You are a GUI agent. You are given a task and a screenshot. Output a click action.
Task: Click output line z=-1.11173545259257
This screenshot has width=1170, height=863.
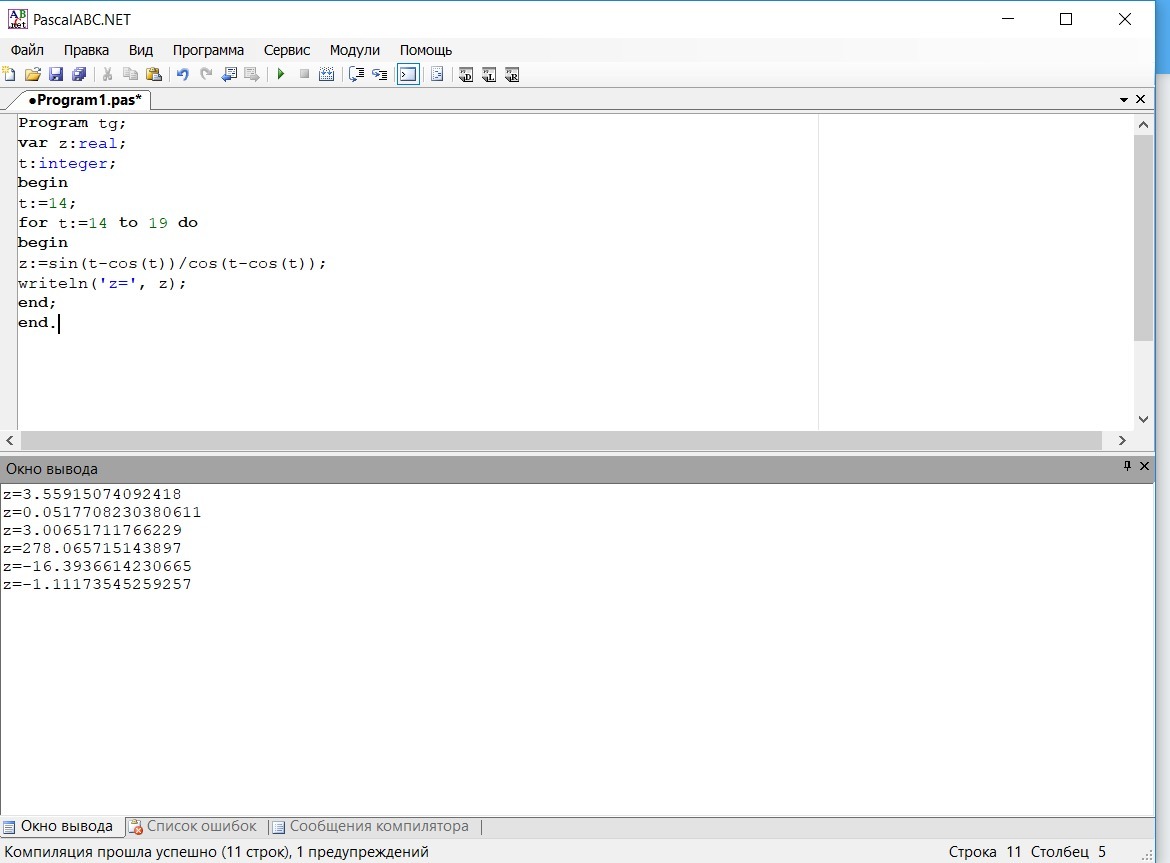97,584
